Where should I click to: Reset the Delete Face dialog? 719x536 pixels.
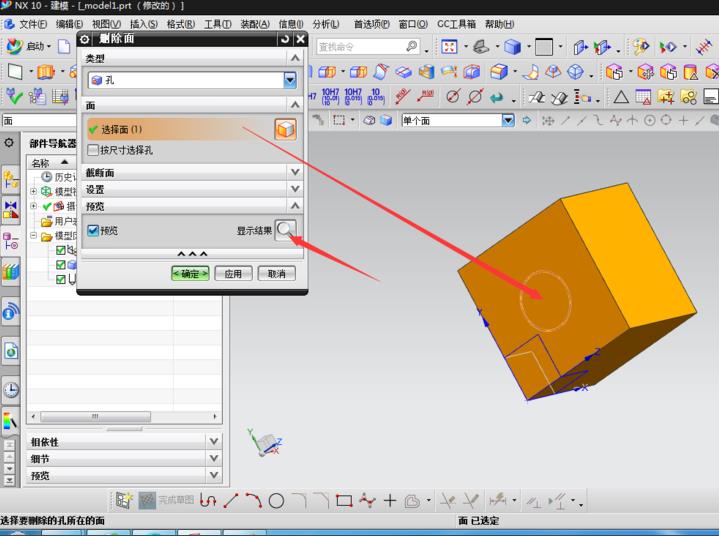[x=284, y=38]
